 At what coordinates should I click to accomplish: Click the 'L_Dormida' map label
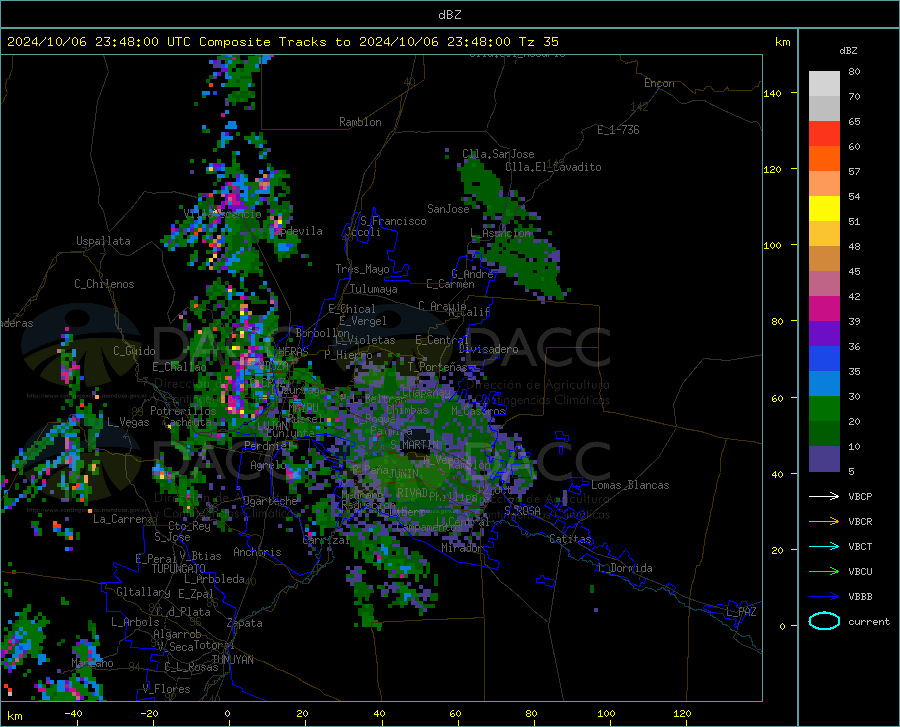[x=625, y=568]
